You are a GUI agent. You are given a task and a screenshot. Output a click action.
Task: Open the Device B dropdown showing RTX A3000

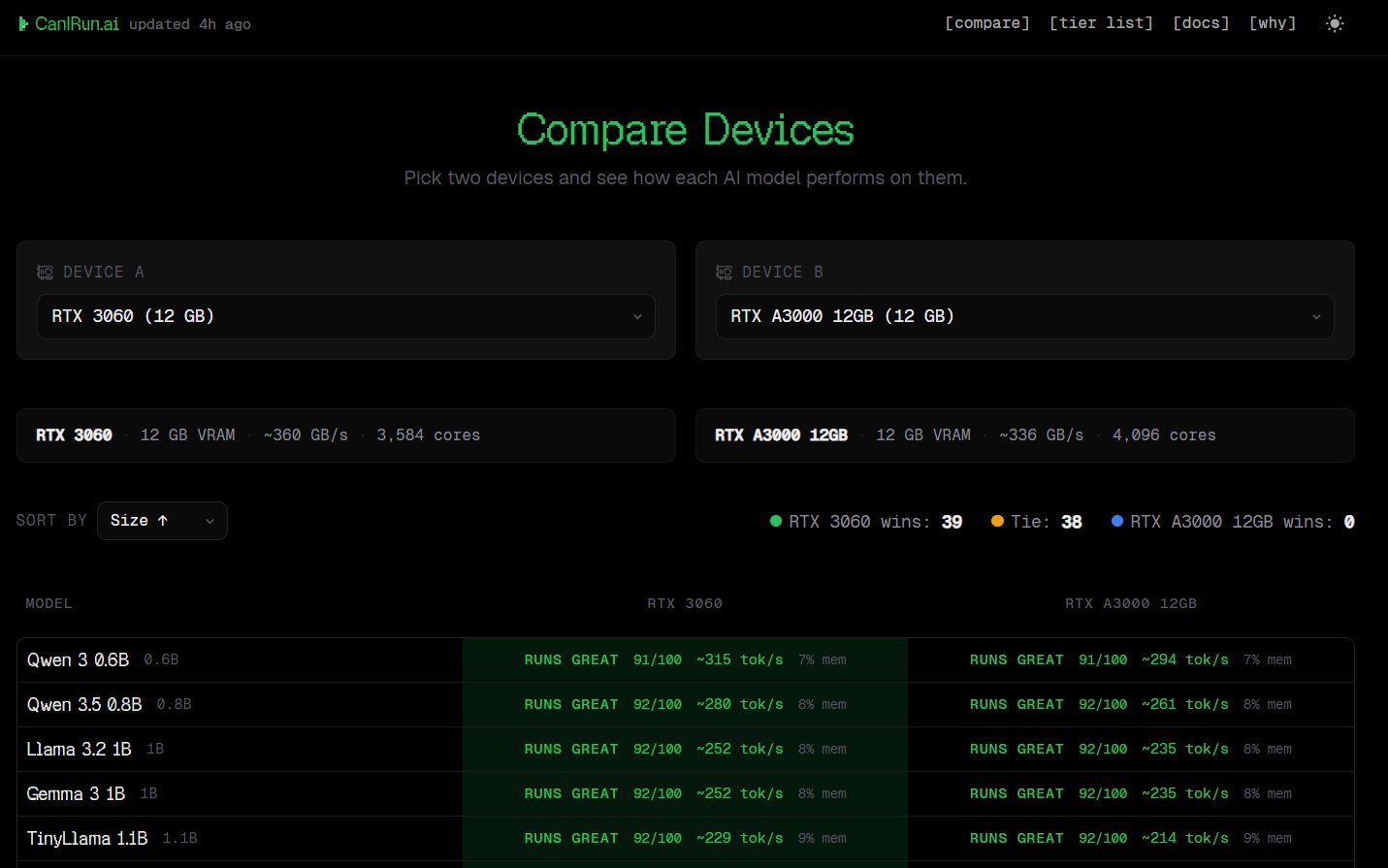tap(1024, 316)
